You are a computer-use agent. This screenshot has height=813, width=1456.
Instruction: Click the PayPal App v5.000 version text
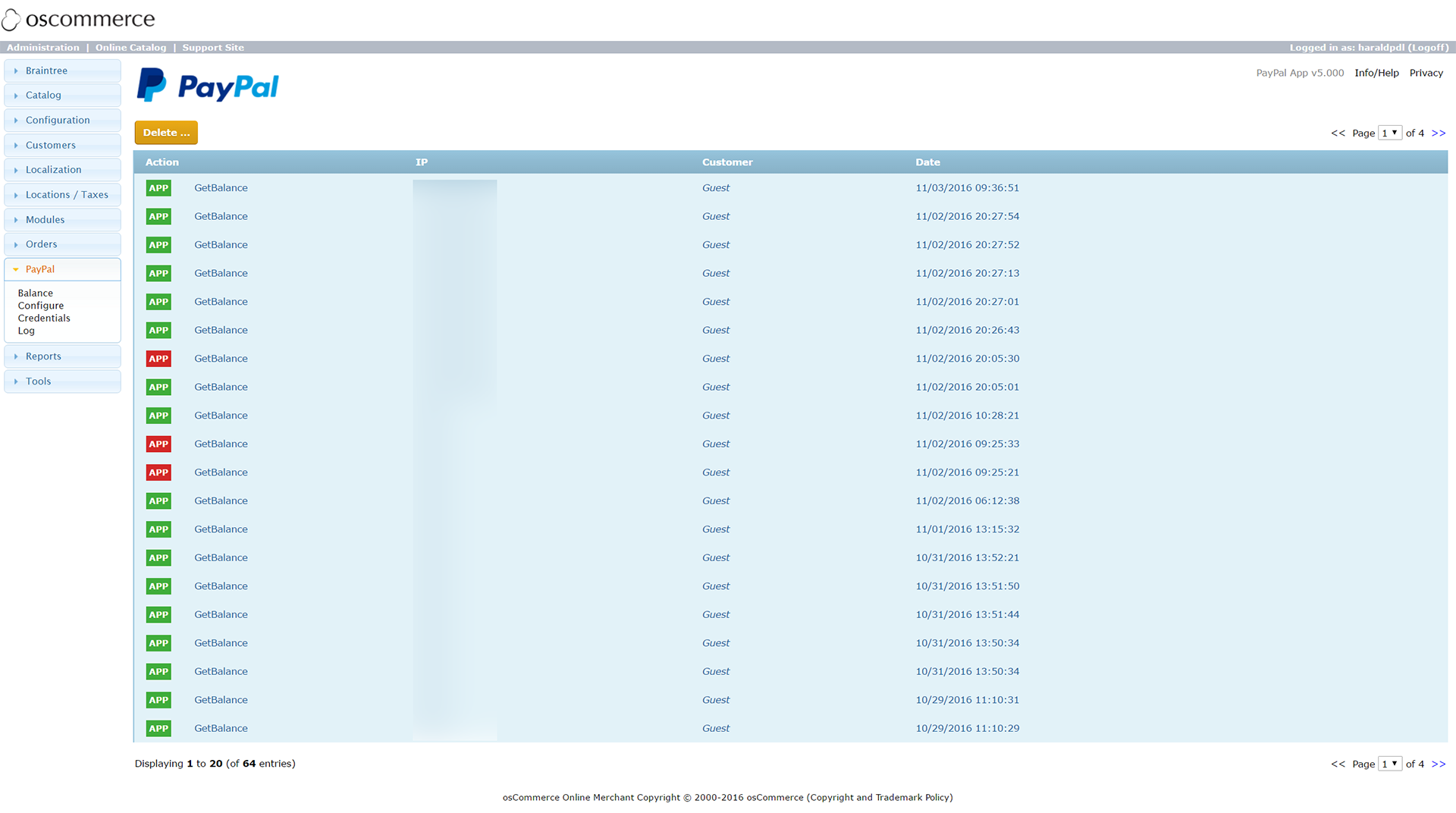click(1300, 73)
